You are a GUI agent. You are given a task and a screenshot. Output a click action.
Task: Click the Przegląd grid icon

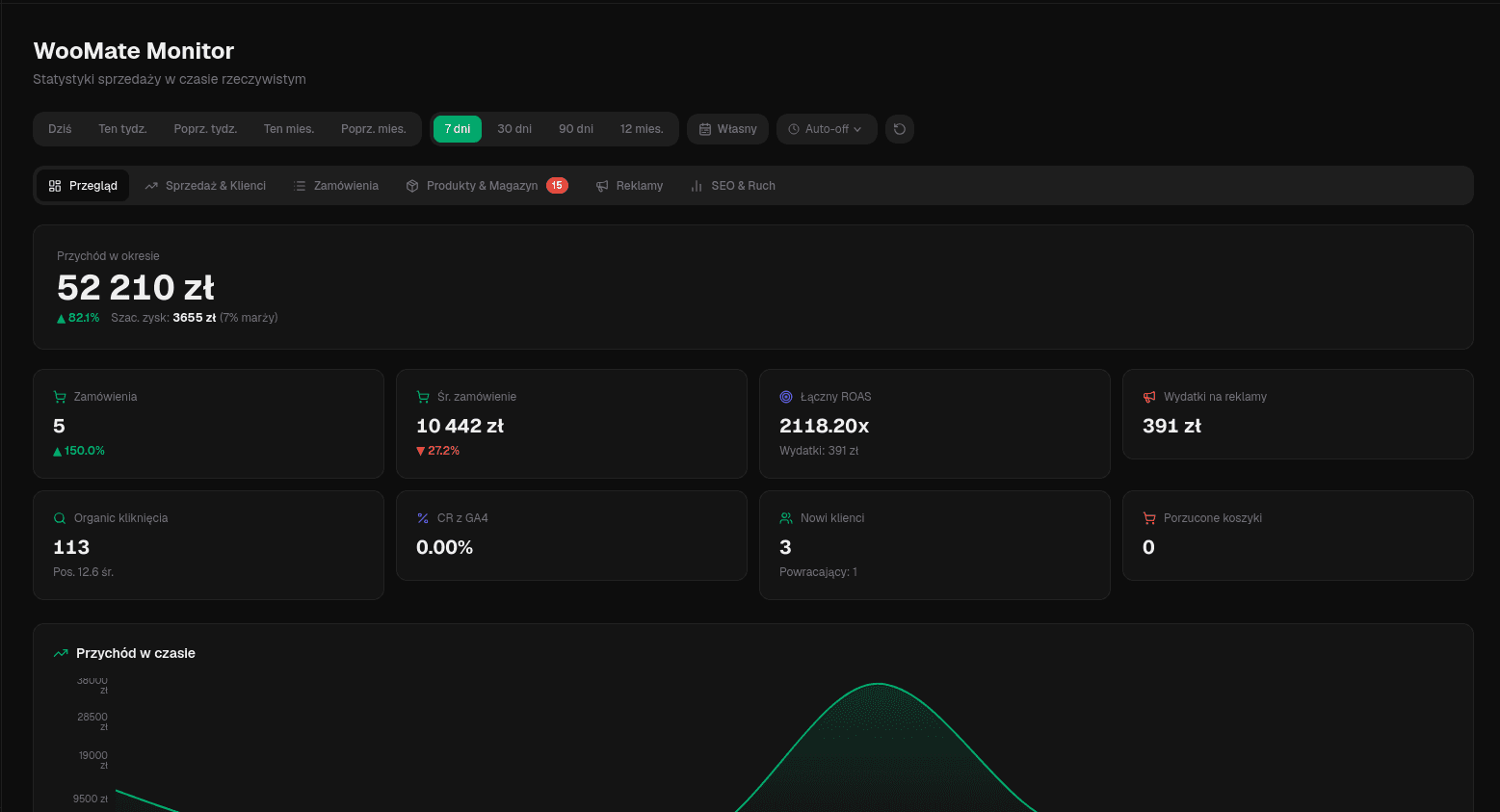click(55, 186)
